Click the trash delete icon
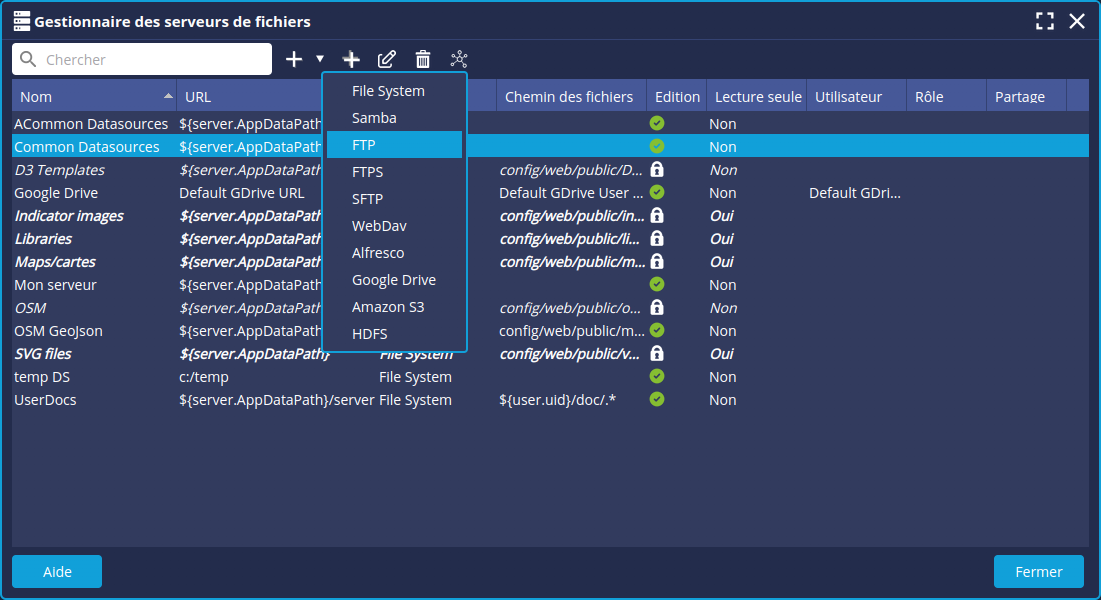Viewport: 1101px width, 600px height. click(x=423, y=60)
